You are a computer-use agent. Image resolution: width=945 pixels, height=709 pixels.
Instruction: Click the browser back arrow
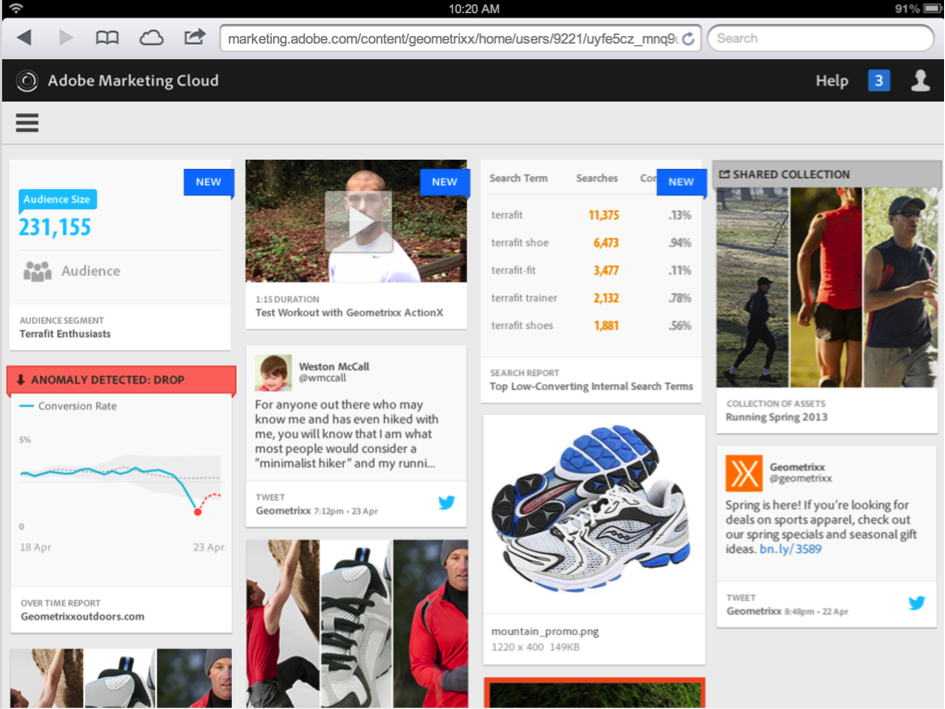click(24, 38)
